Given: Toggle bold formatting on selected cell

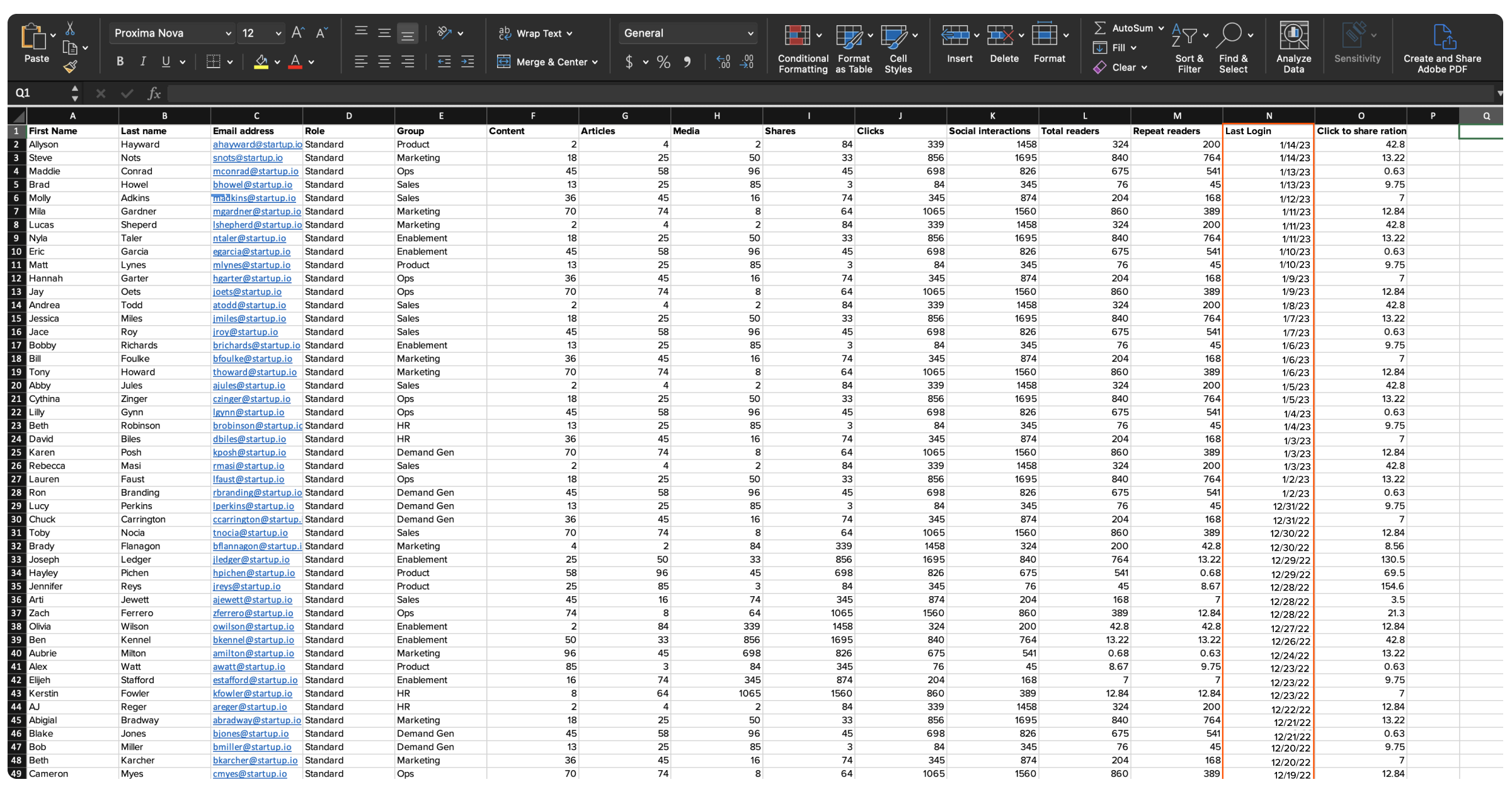Looking at the screenshot, I should click(120, 63).
